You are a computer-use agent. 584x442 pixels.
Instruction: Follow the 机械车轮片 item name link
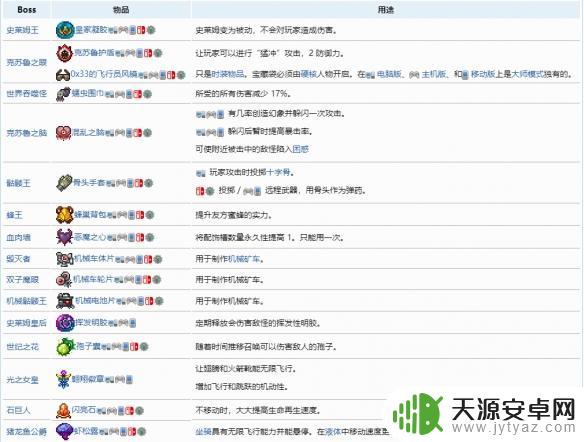tap(93, 279)
